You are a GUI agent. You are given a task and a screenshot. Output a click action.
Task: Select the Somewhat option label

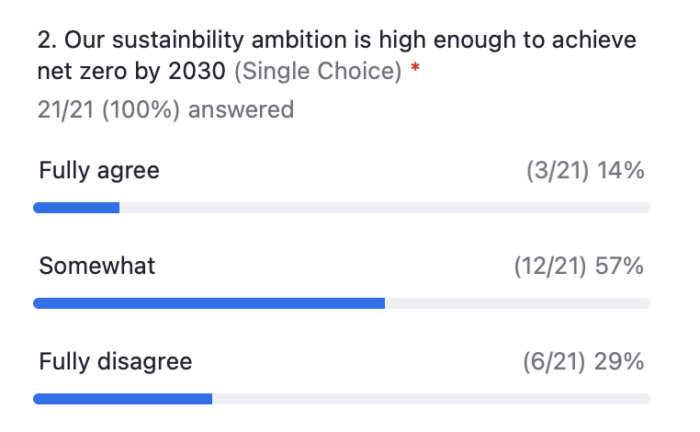[x=97, y=266]
